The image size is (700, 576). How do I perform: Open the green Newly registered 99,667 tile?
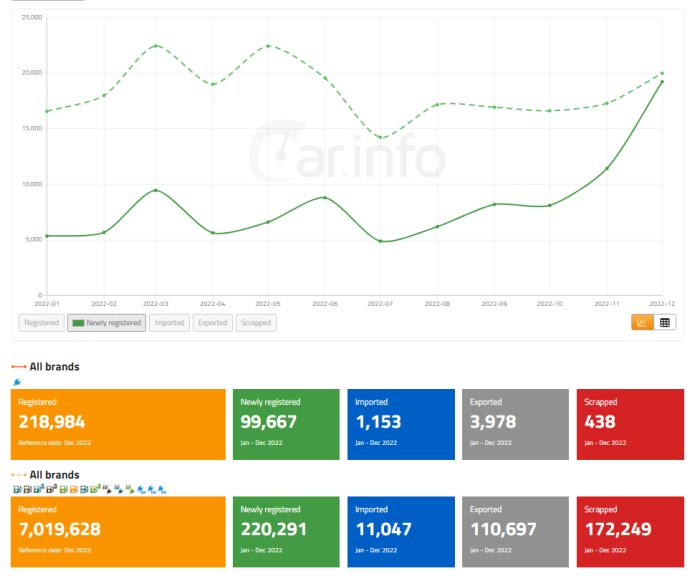pyautogui.click(x=286, y=424)
